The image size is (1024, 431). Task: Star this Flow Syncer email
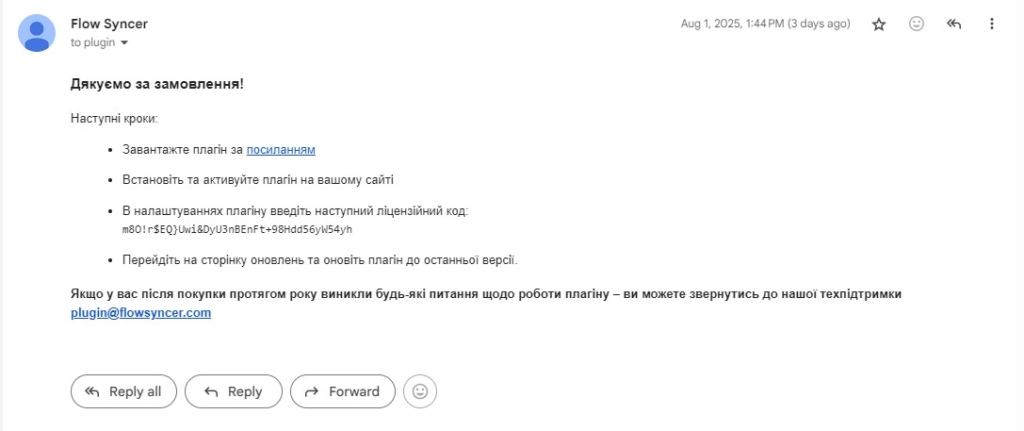tap(879, 24)
